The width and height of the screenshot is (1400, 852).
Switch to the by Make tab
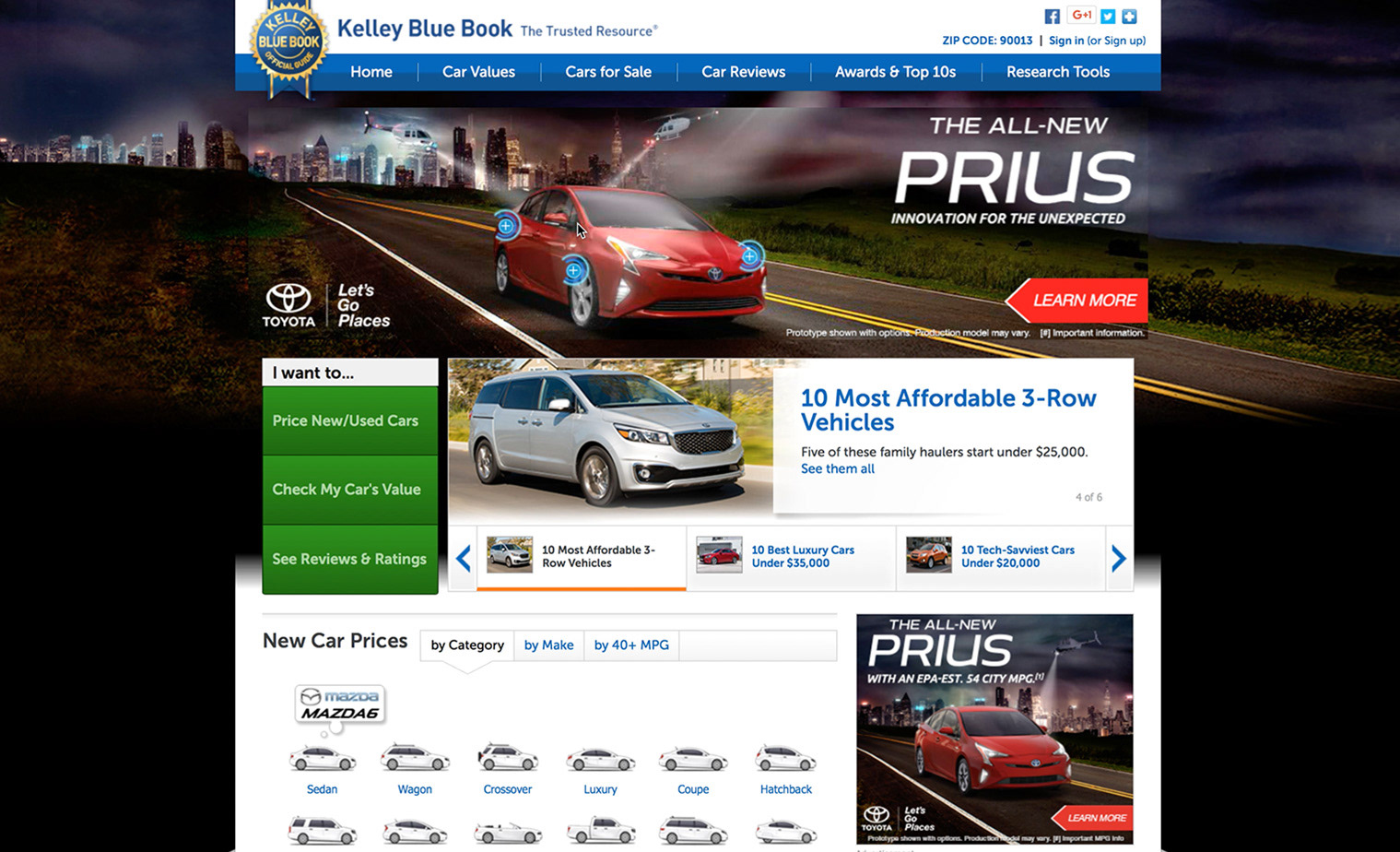tap(549, 645)
